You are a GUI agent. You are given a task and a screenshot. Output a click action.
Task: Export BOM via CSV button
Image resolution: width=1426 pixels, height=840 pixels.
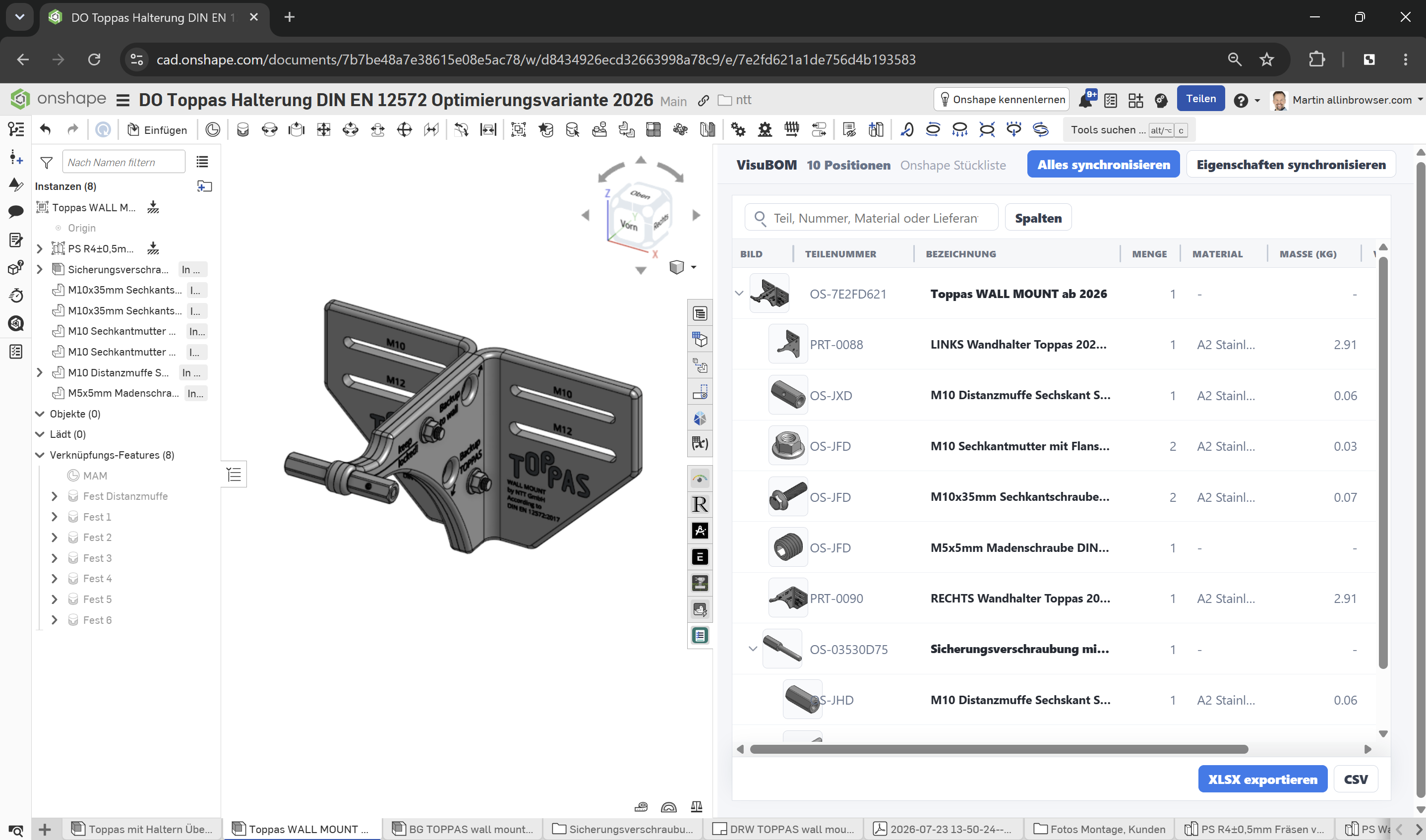(x=1356, y=779)
